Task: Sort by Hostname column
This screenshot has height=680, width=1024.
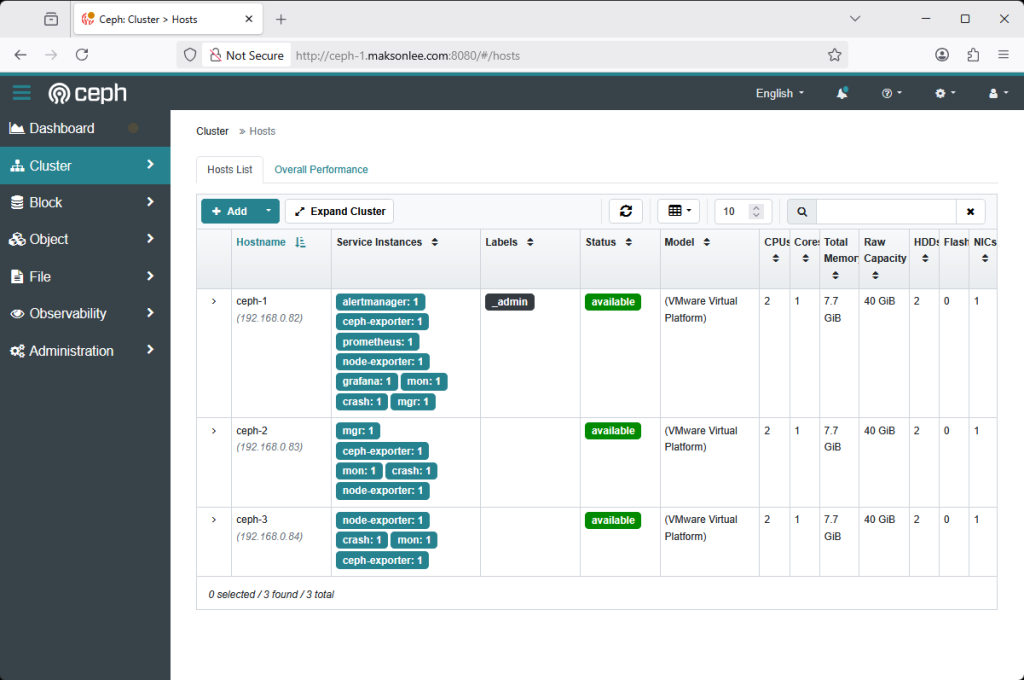Action: pos(270,242)
